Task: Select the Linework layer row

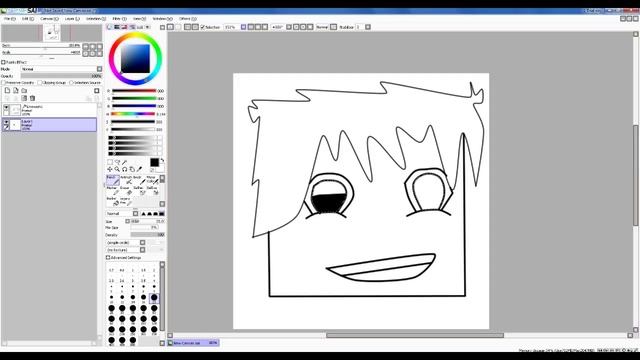Action: tap(49, 110)
